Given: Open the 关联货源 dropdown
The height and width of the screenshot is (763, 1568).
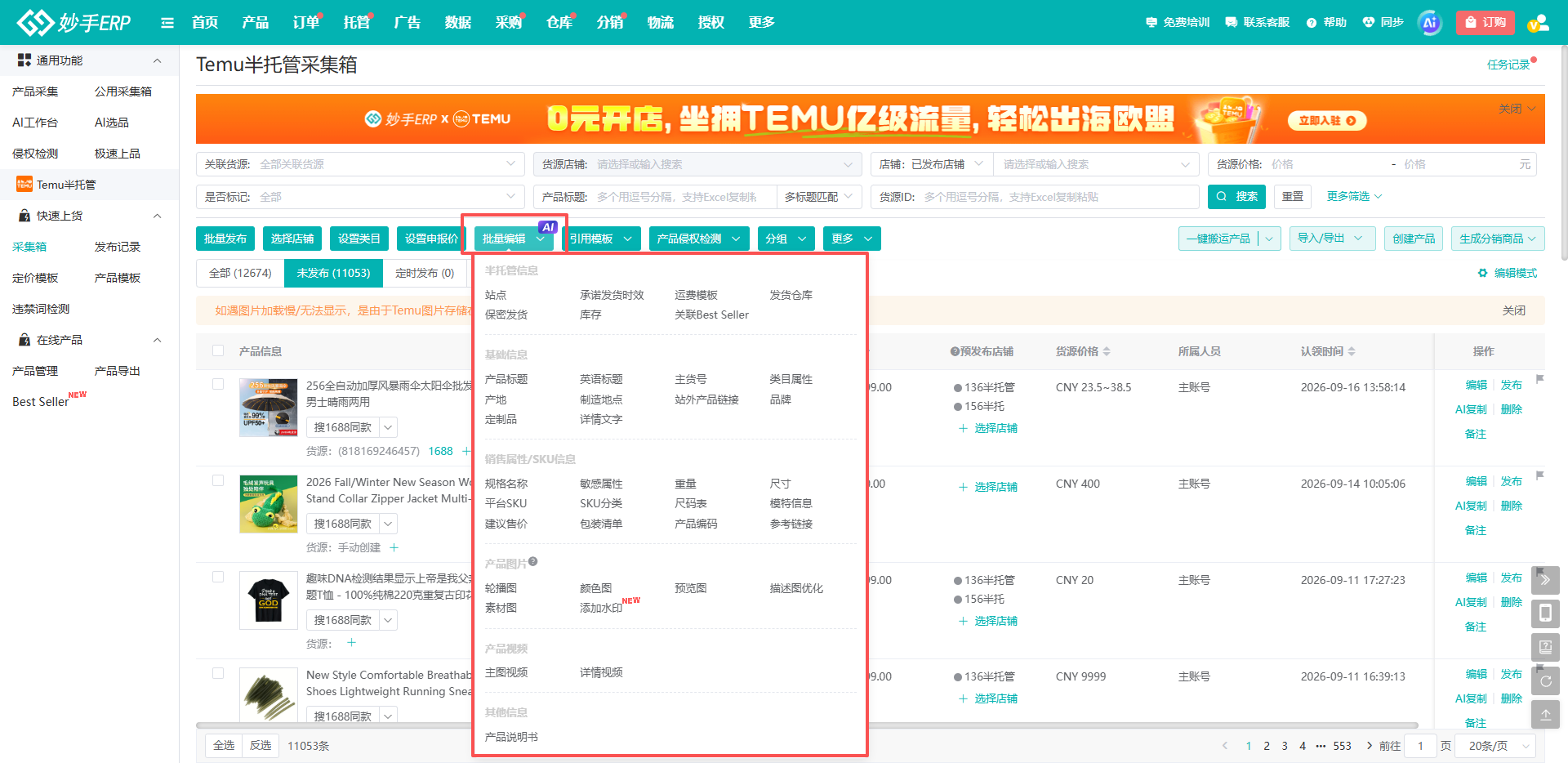Looking at the screenshot, I should click(x=360, y=164).
